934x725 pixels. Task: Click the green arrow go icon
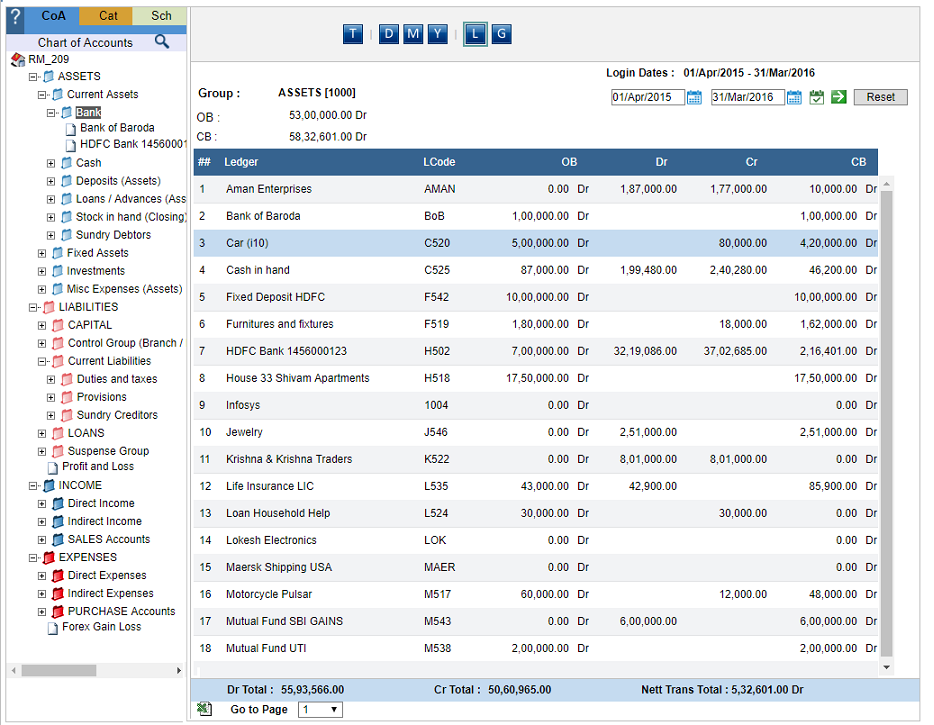pyautogui.click(x=839, y=97)
